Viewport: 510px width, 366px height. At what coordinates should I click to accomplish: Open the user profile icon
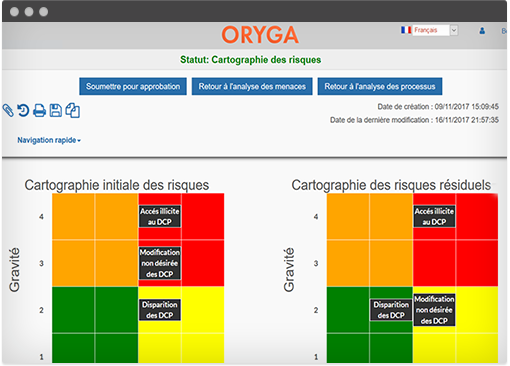[x=482, y=31]
